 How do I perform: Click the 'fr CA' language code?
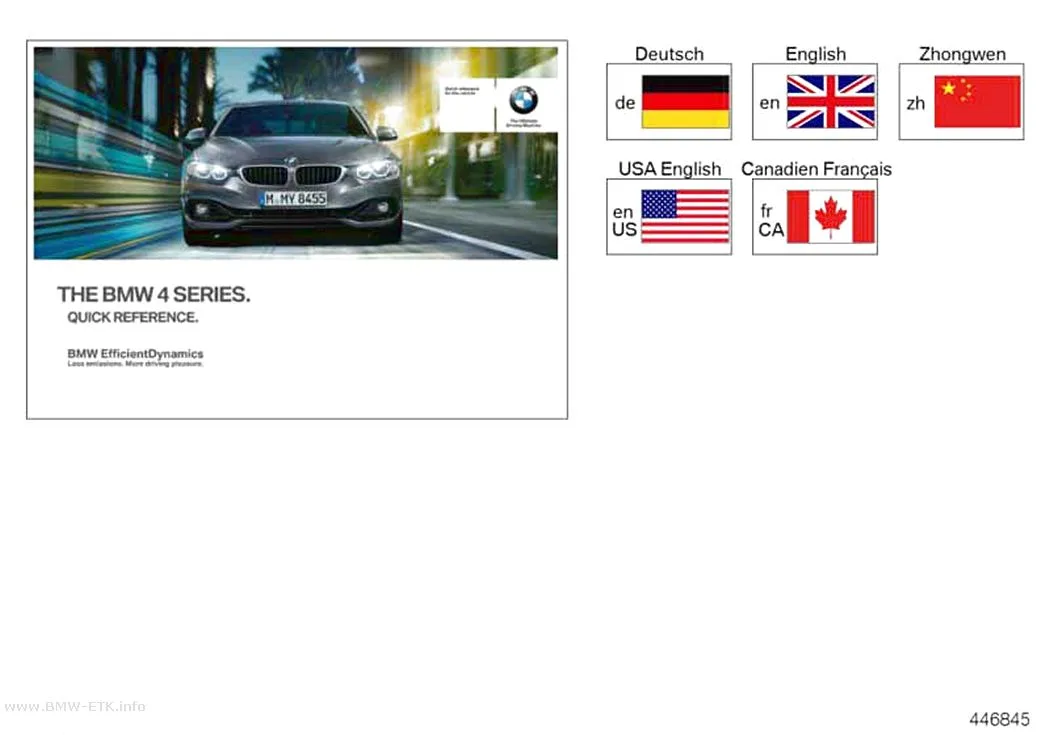[771, 221]
